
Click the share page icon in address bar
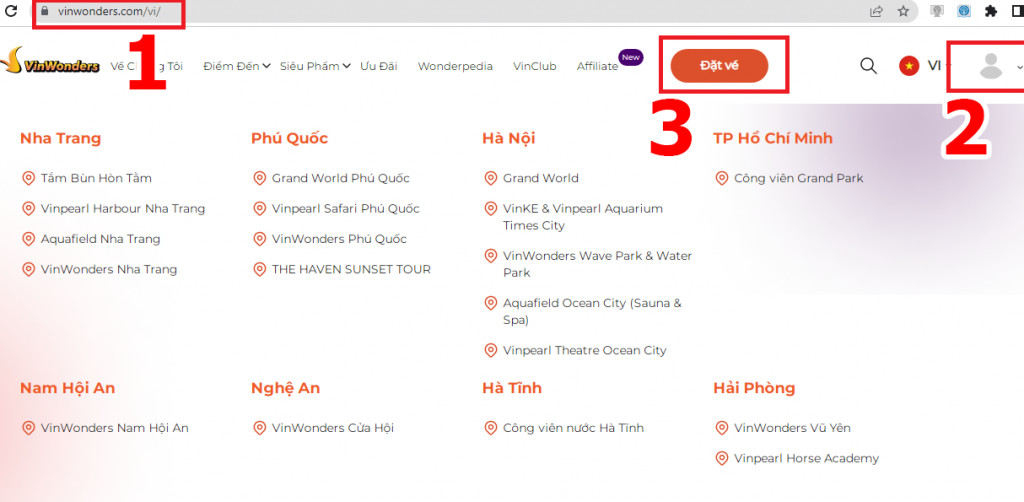coord(876,11)
